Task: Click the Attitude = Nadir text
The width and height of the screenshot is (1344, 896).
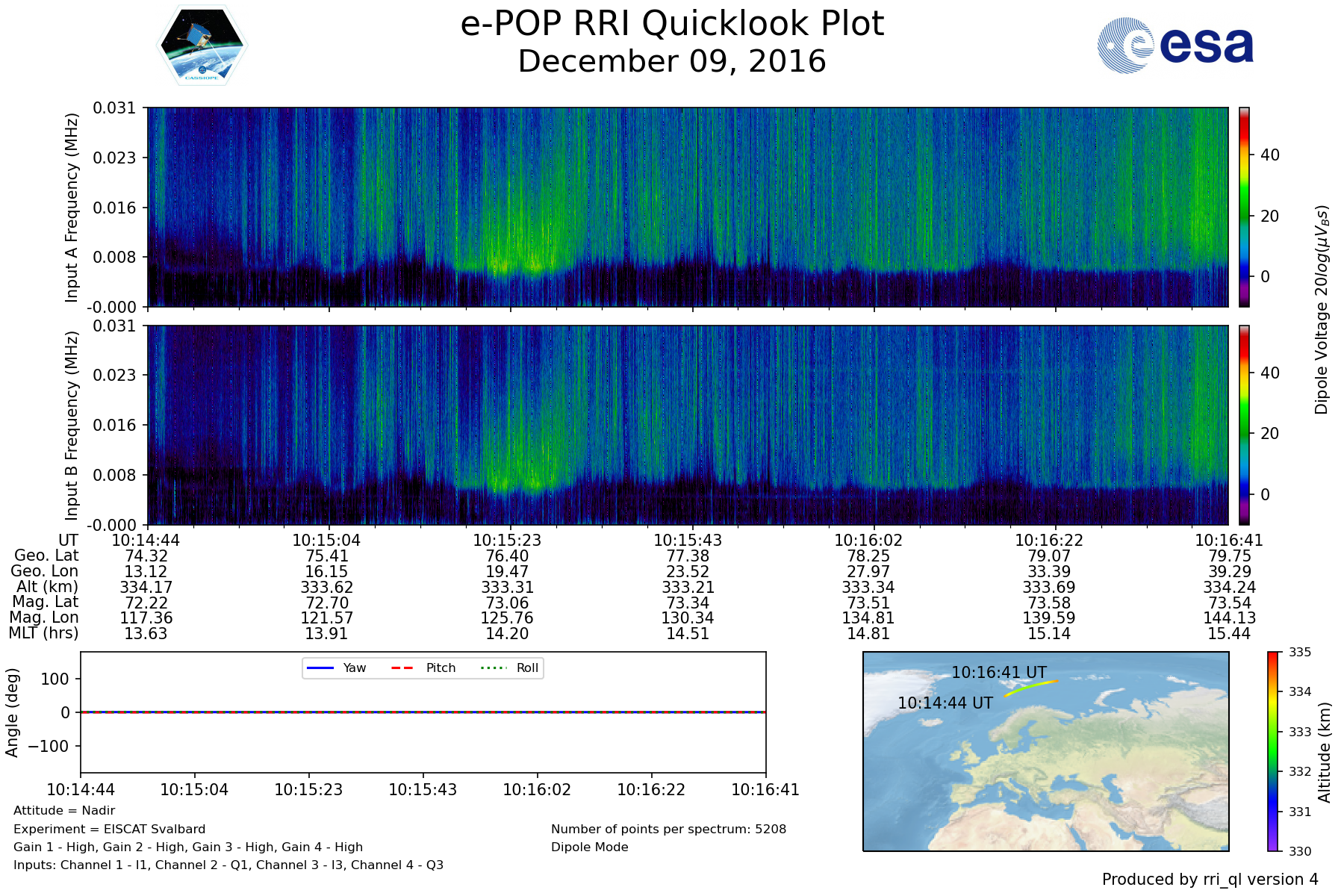Action: click(x=64, y=811)
